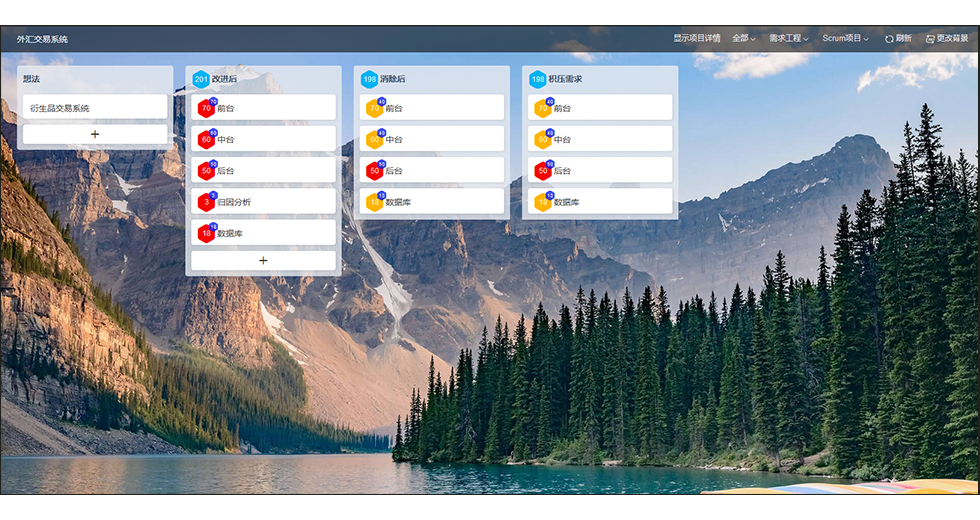This screenshot has width=980, height=520.
Task: Expand the 需求工程 dropdown menu
Action: 788,39
